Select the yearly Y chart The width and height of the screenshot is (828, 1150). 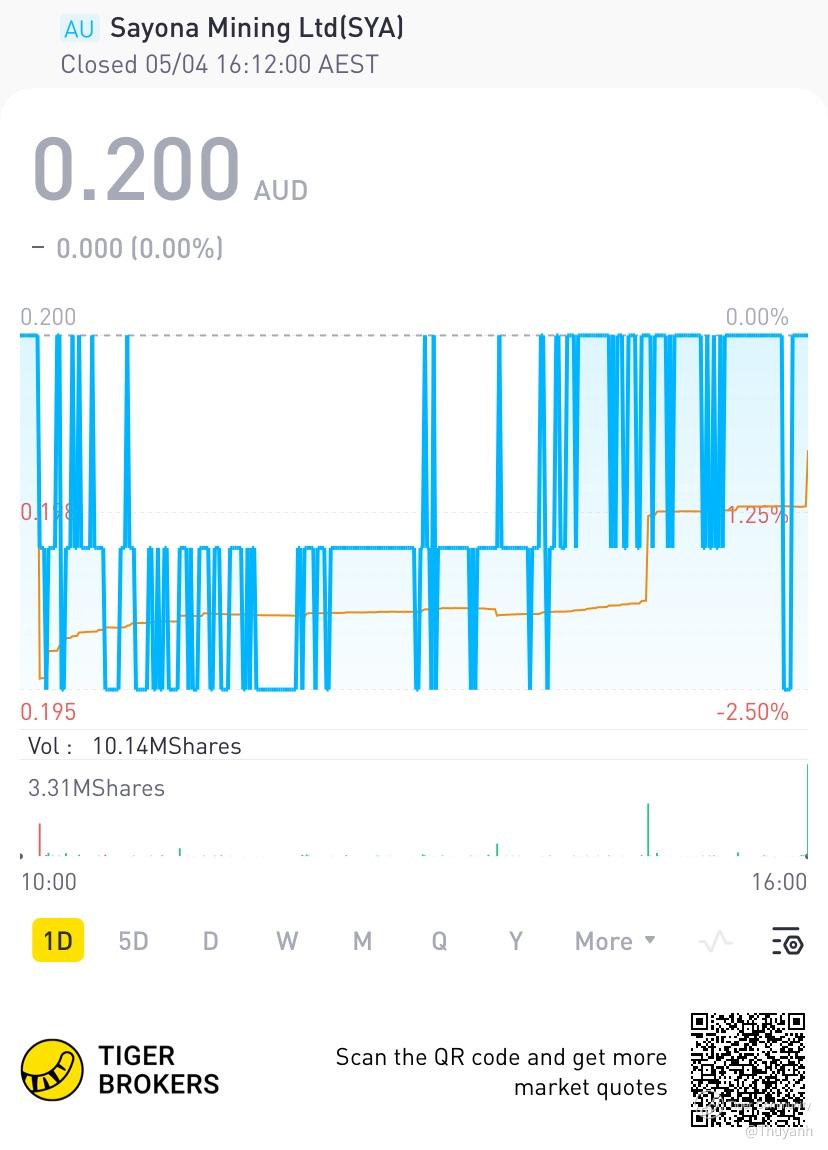coord(515,941)
